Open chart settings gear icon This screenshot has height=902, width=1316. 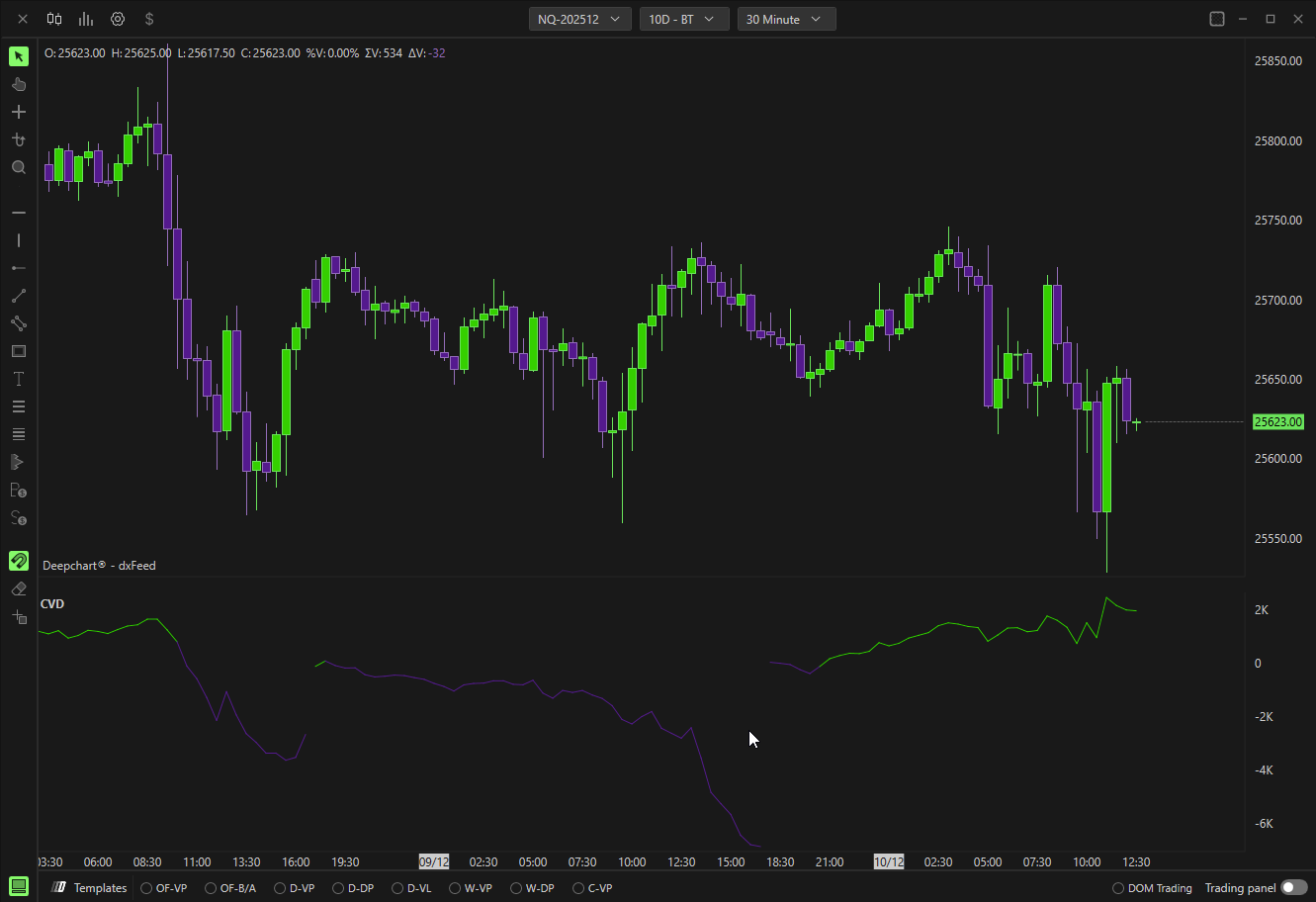click(118, 19)
